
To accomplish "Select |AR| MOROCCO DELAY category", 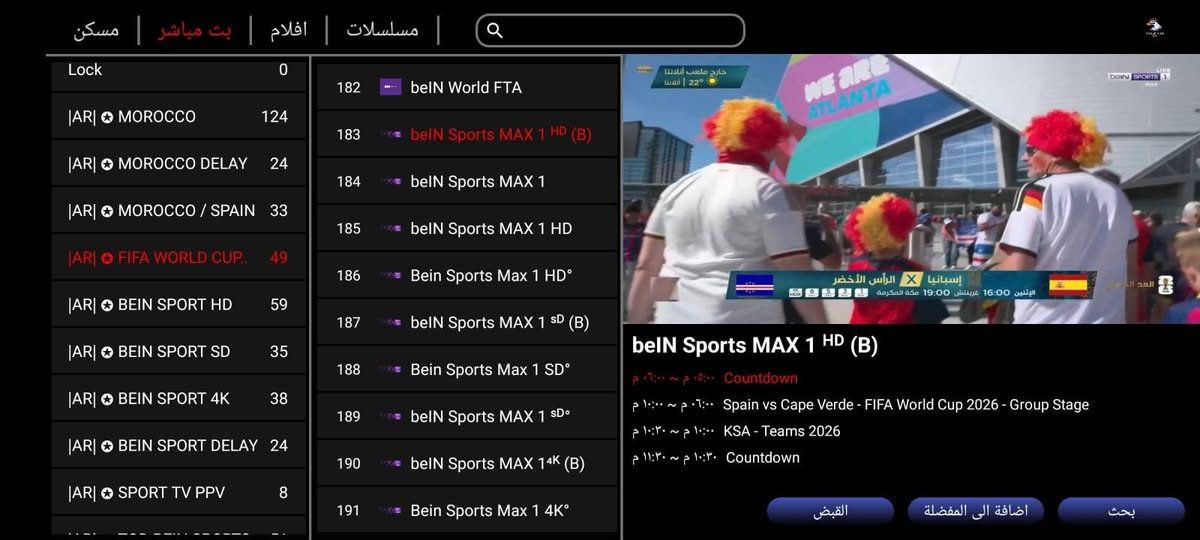I will pos(178,163).
